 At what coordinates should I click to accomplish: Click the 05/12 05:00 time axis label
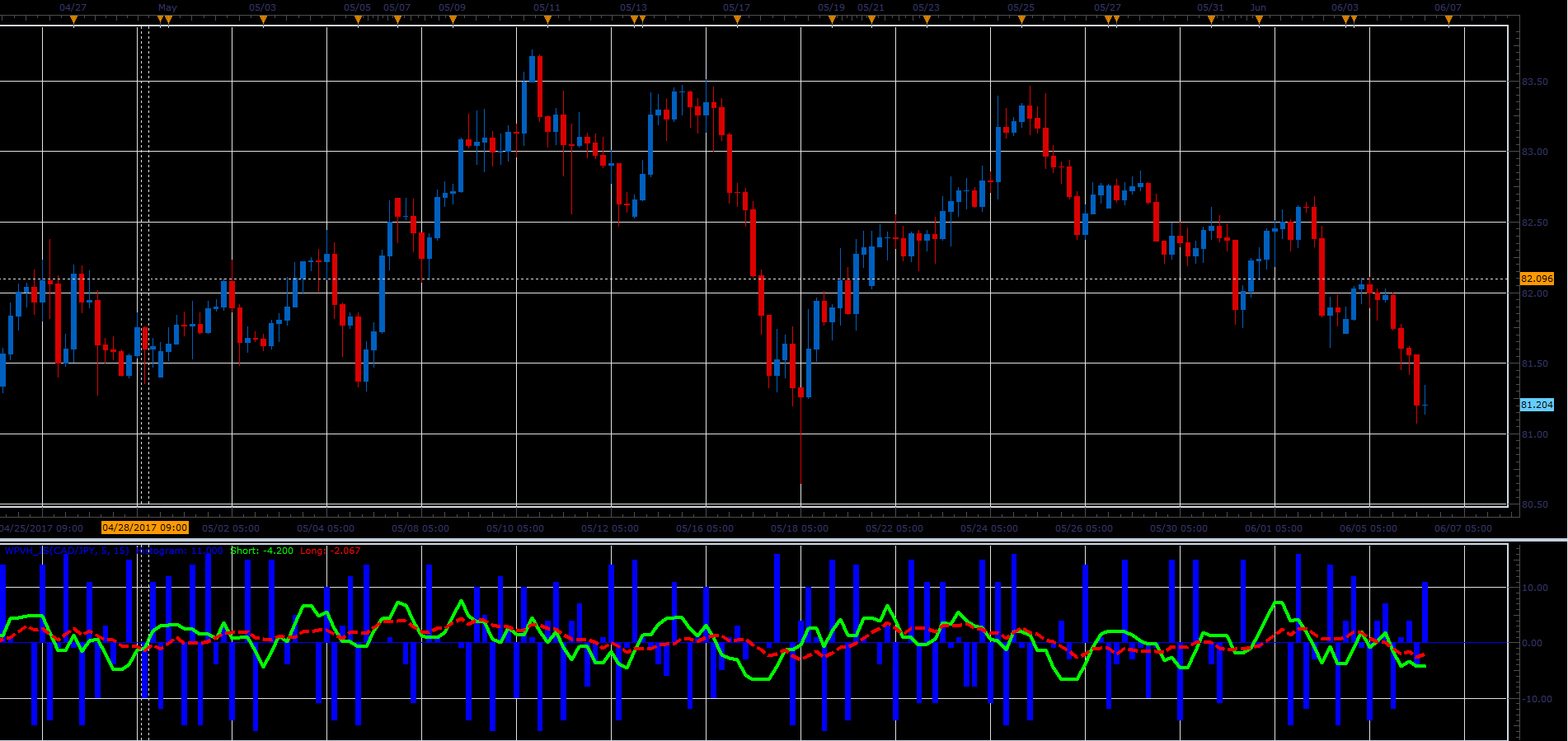pos(610,528)
